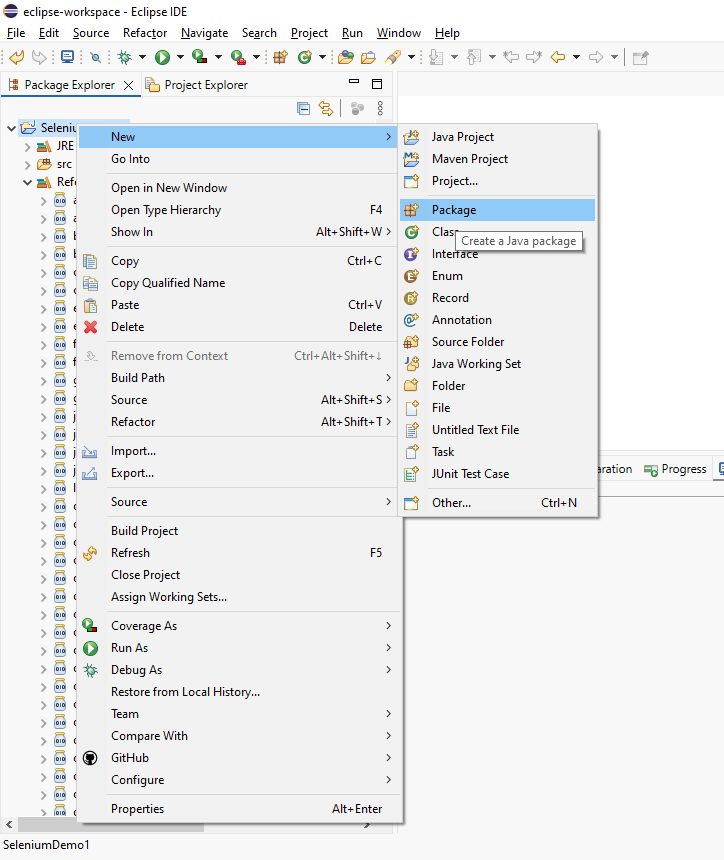This screenshot has height=860, width=724.
Task: Select Java Project from New submenu
Action: pos(497,137)
